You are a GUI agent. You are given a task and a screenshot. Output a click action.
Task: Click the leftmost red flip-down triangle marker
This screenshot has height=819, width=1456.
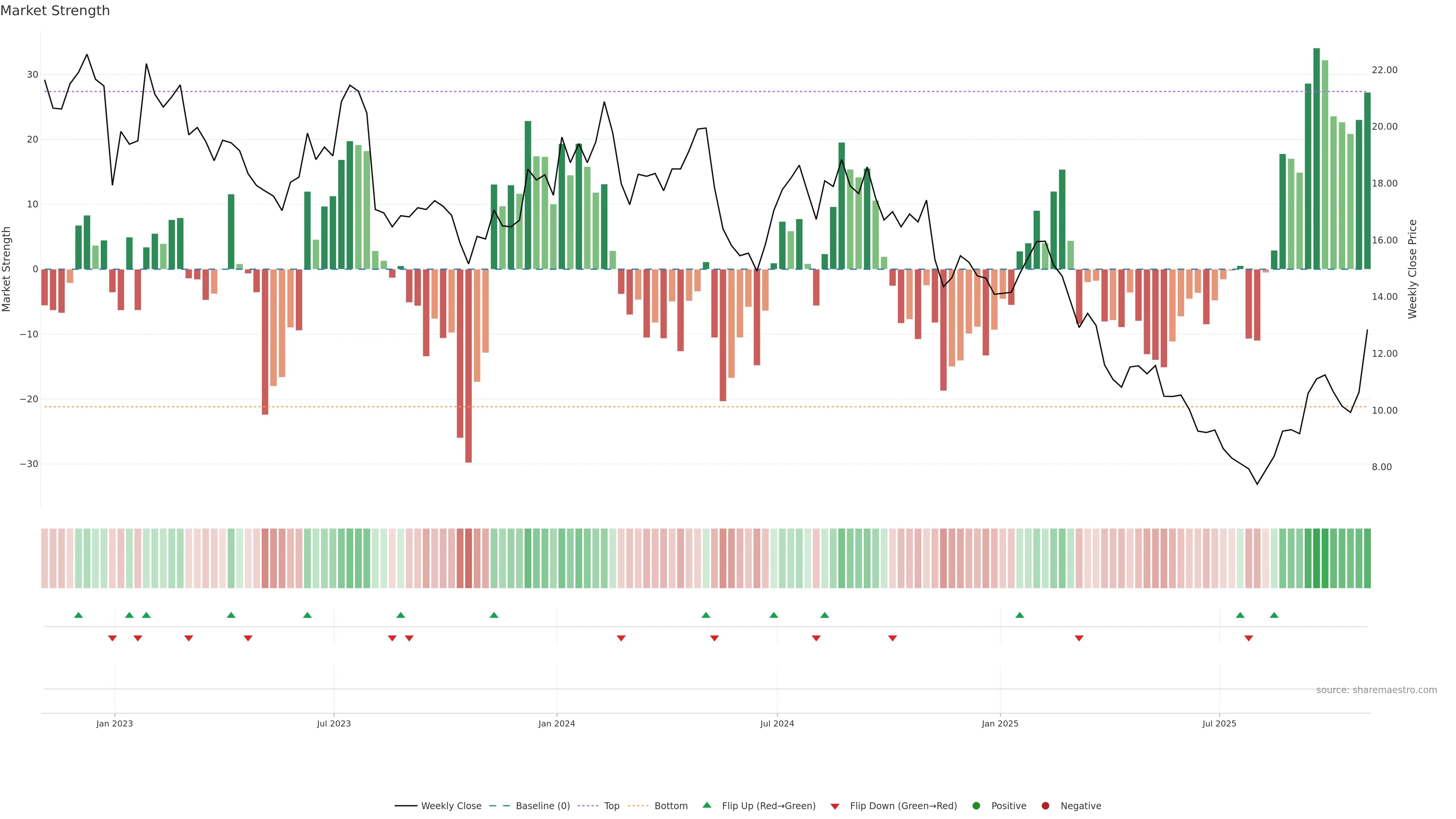pos(113,638)
